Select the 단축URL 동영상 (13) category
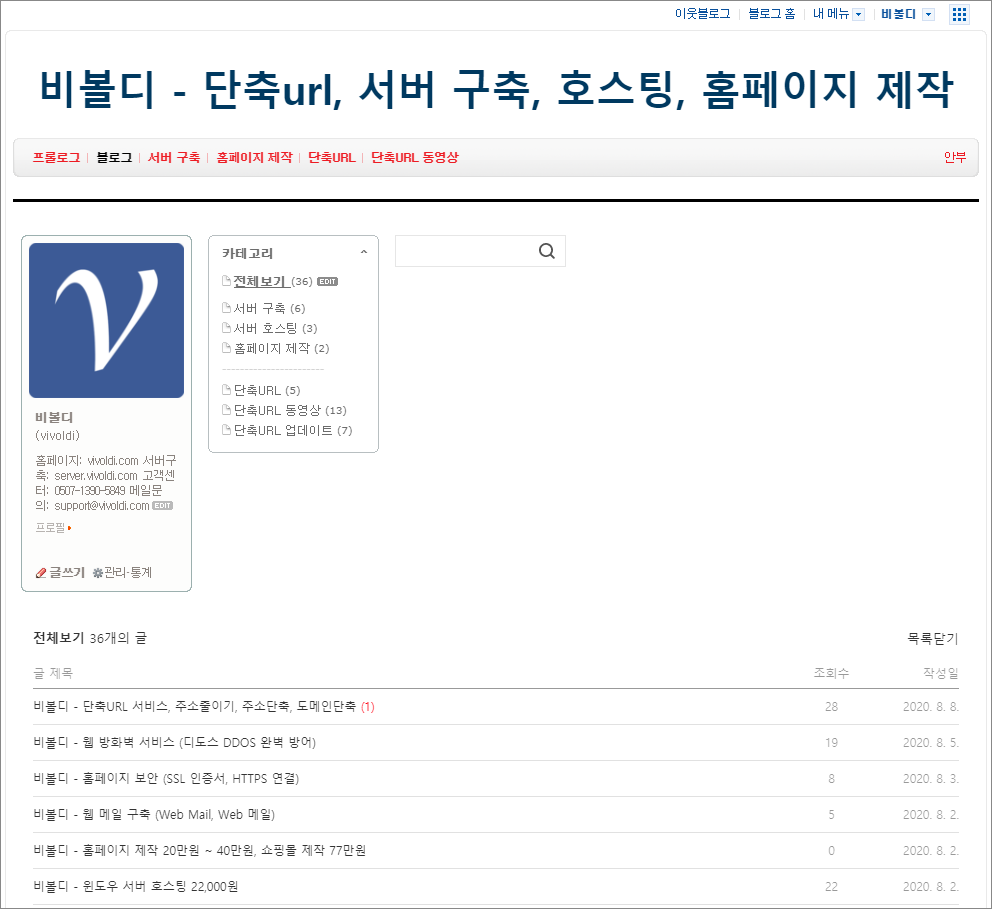 [290, 411]
